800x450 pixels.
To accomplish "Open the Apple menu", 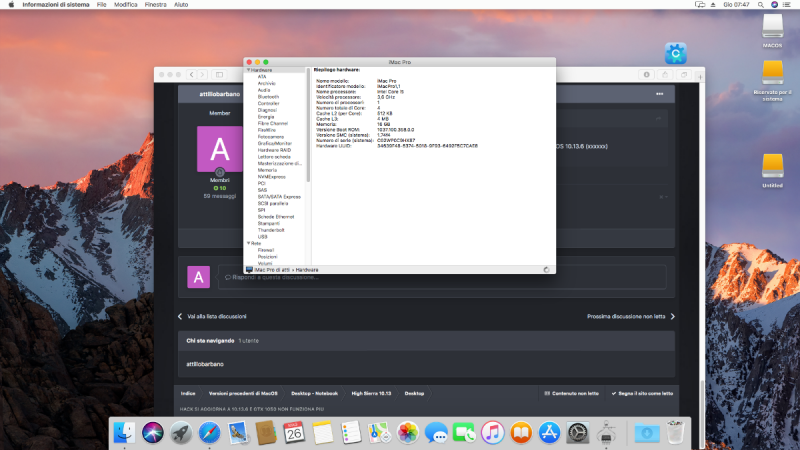I will 11,5.
